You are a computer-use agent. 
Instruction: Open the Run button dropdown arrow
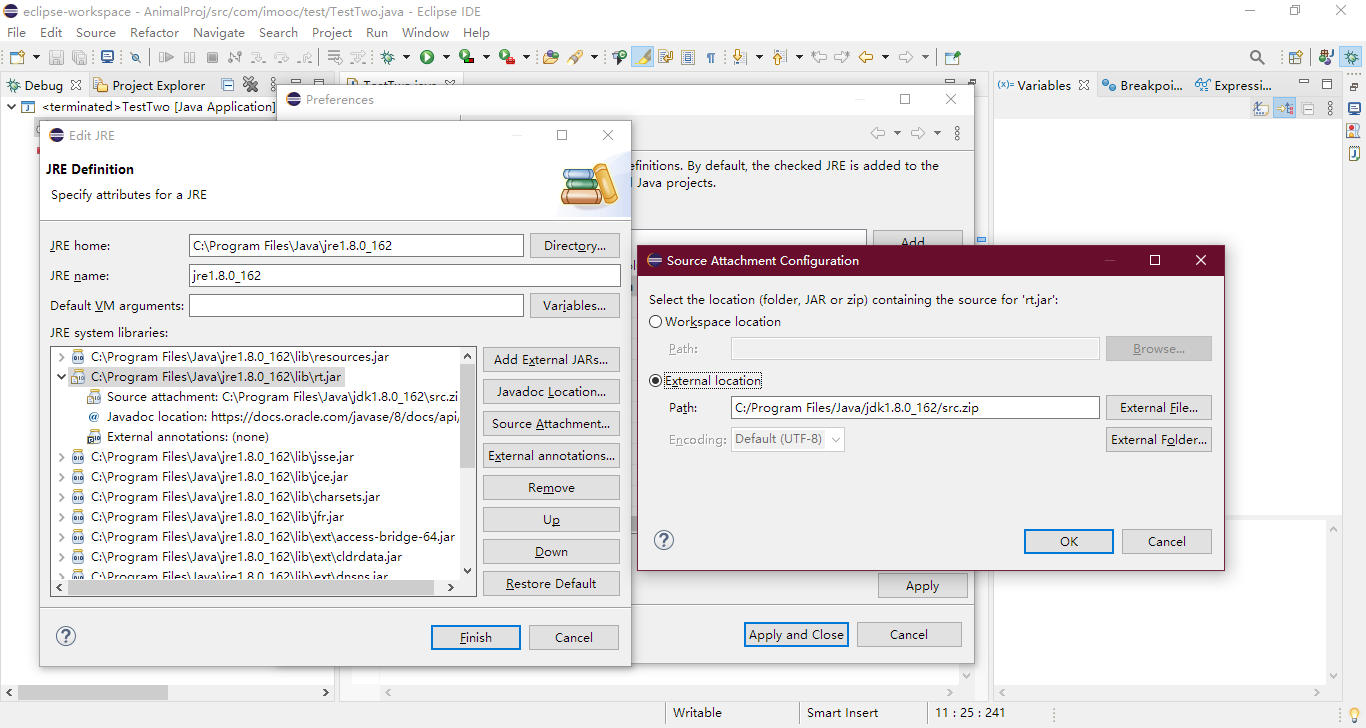(x=444, y=57)
